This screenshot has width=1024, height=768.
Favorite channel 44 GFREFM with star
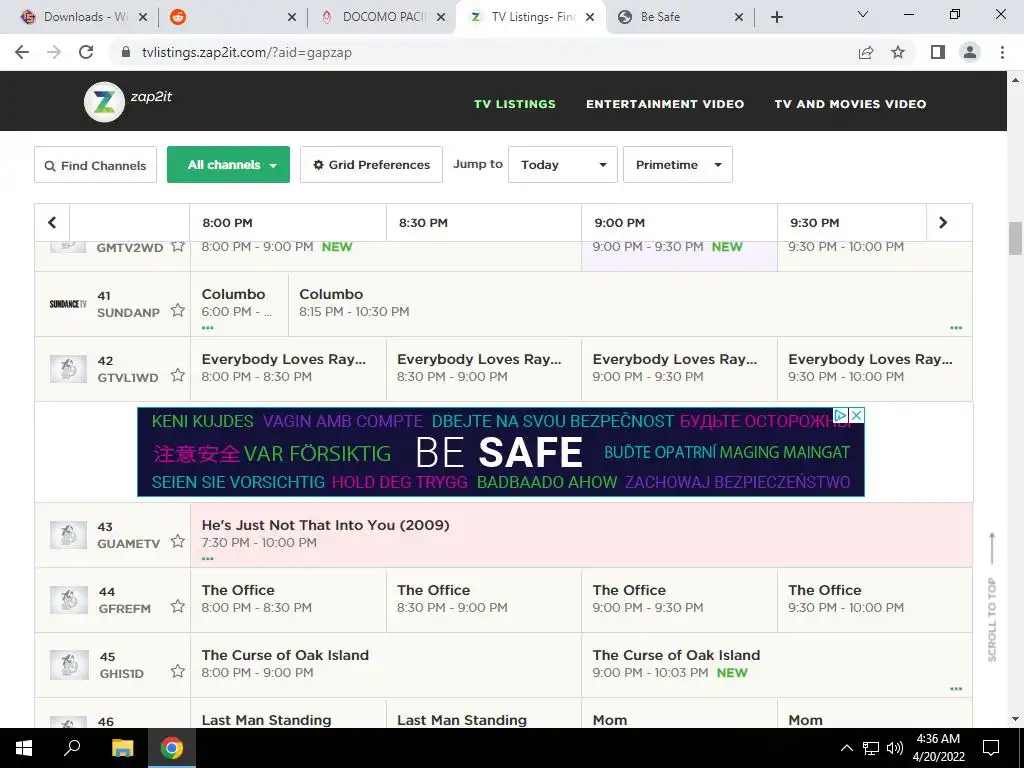(x=178, y=606)
